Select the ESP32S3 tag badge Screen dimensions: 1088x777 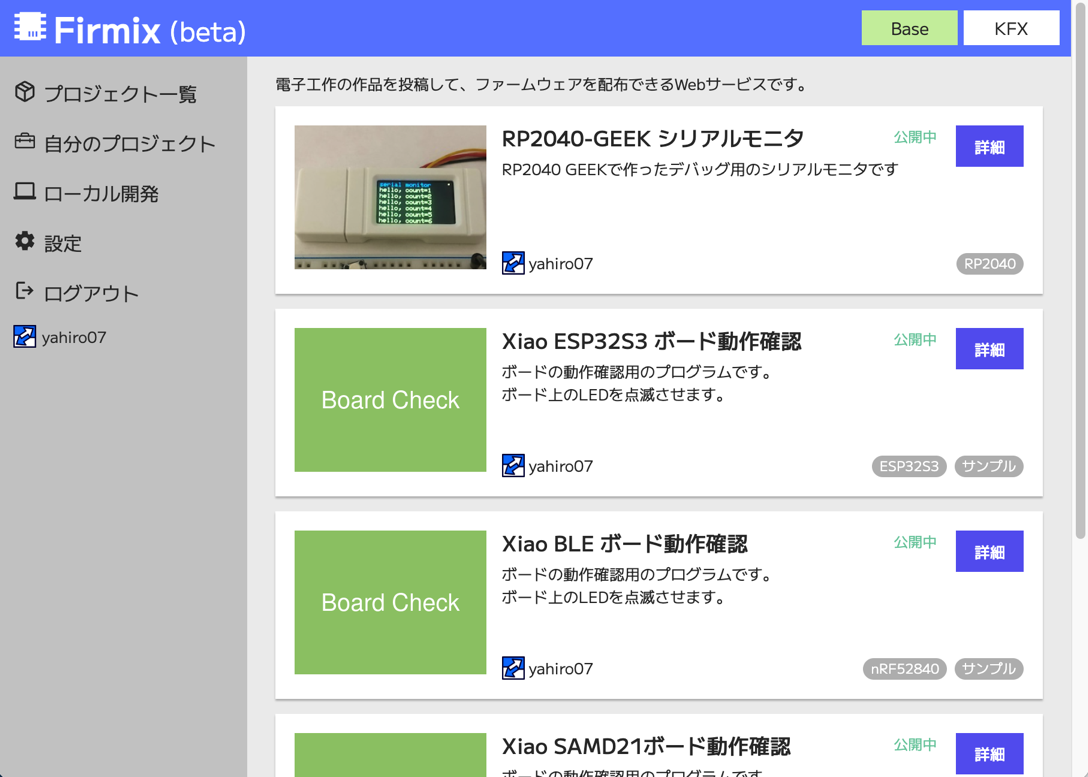pyautogui.click(x=909, y=466)
